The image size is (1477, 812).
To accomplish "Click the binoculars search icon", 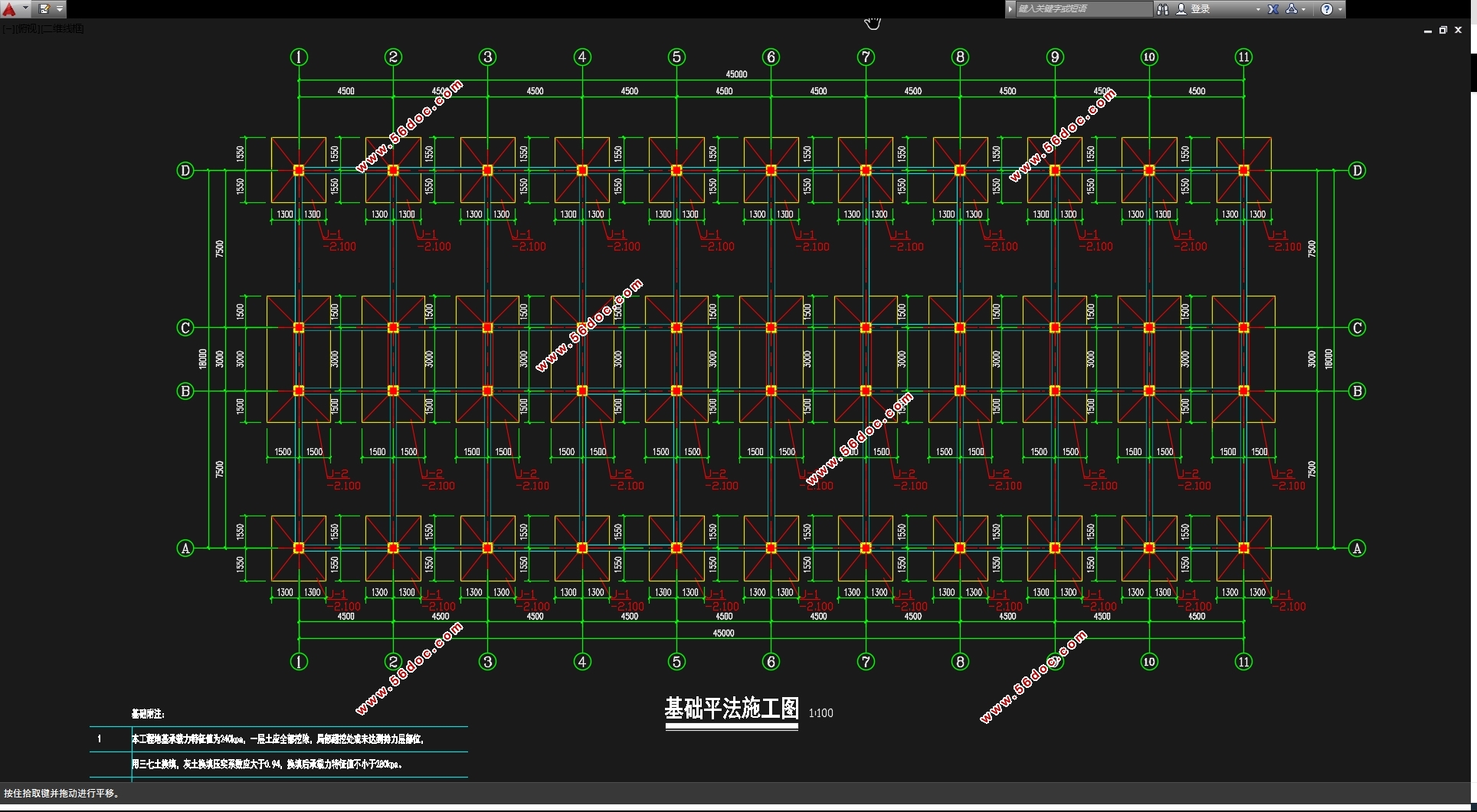I will 1163,9.
